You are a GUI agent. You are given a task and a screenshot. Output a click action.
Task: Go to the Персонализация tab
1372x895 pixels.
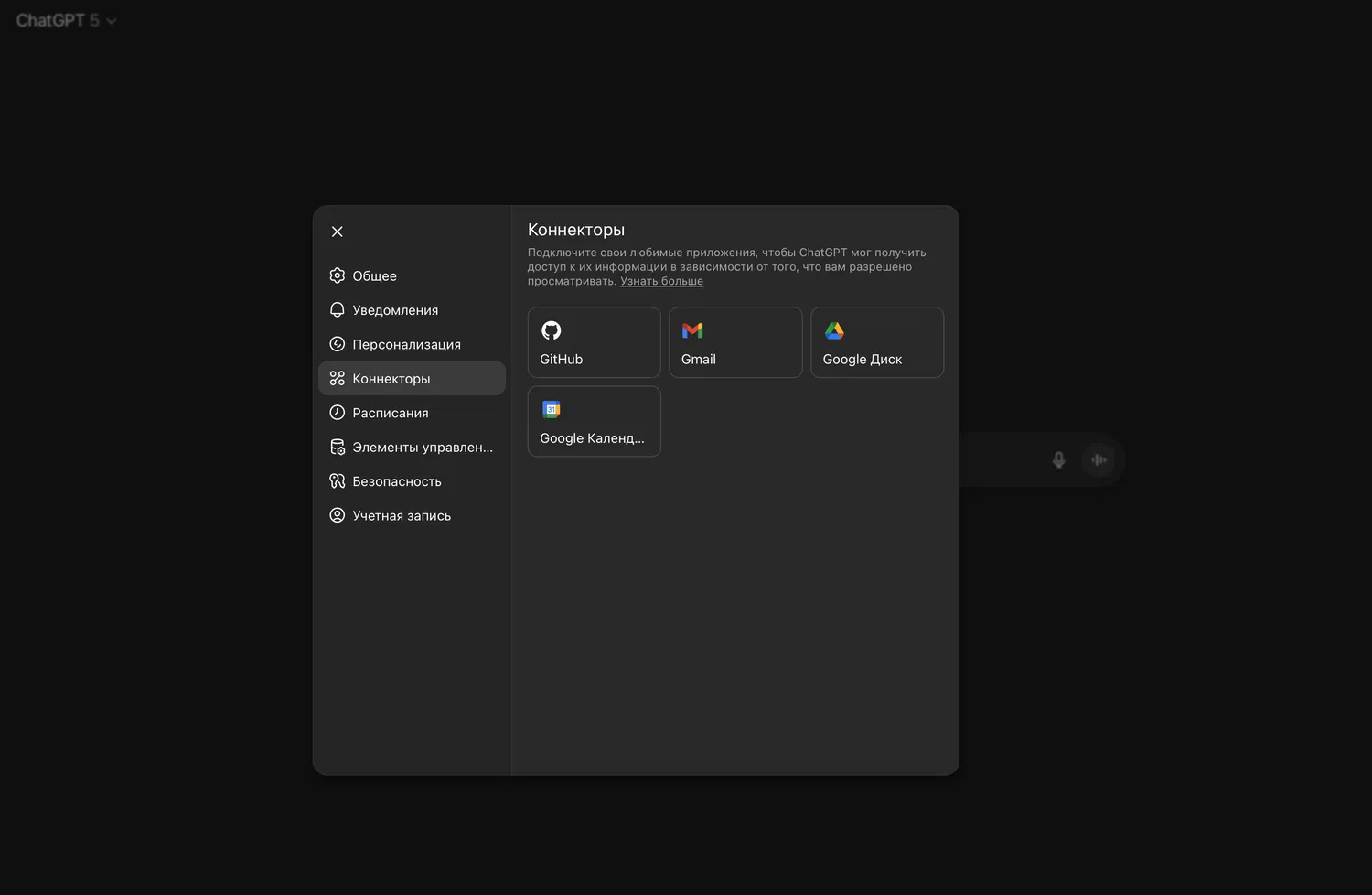[412, 344]
